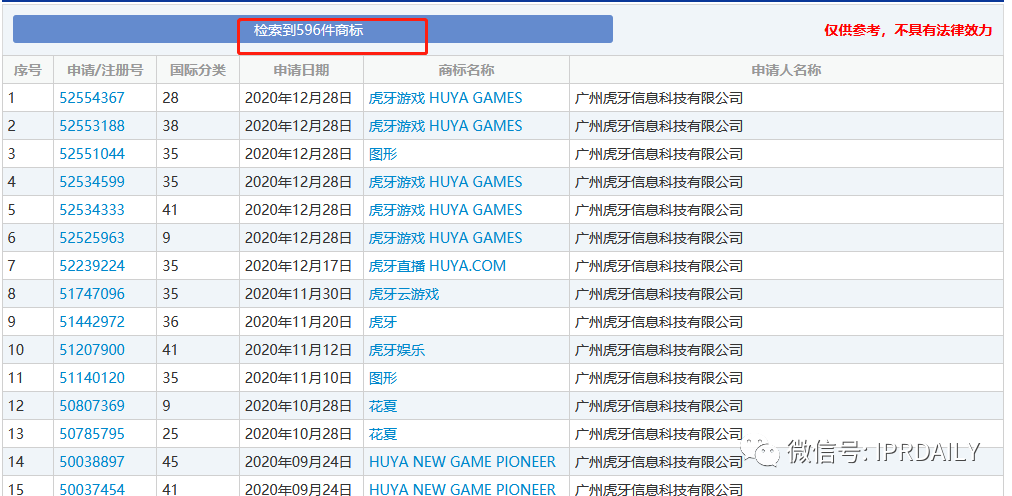Click the 国际分类 column header
1012x496 pixels.
pyautogui.click(x=198, y=70)
